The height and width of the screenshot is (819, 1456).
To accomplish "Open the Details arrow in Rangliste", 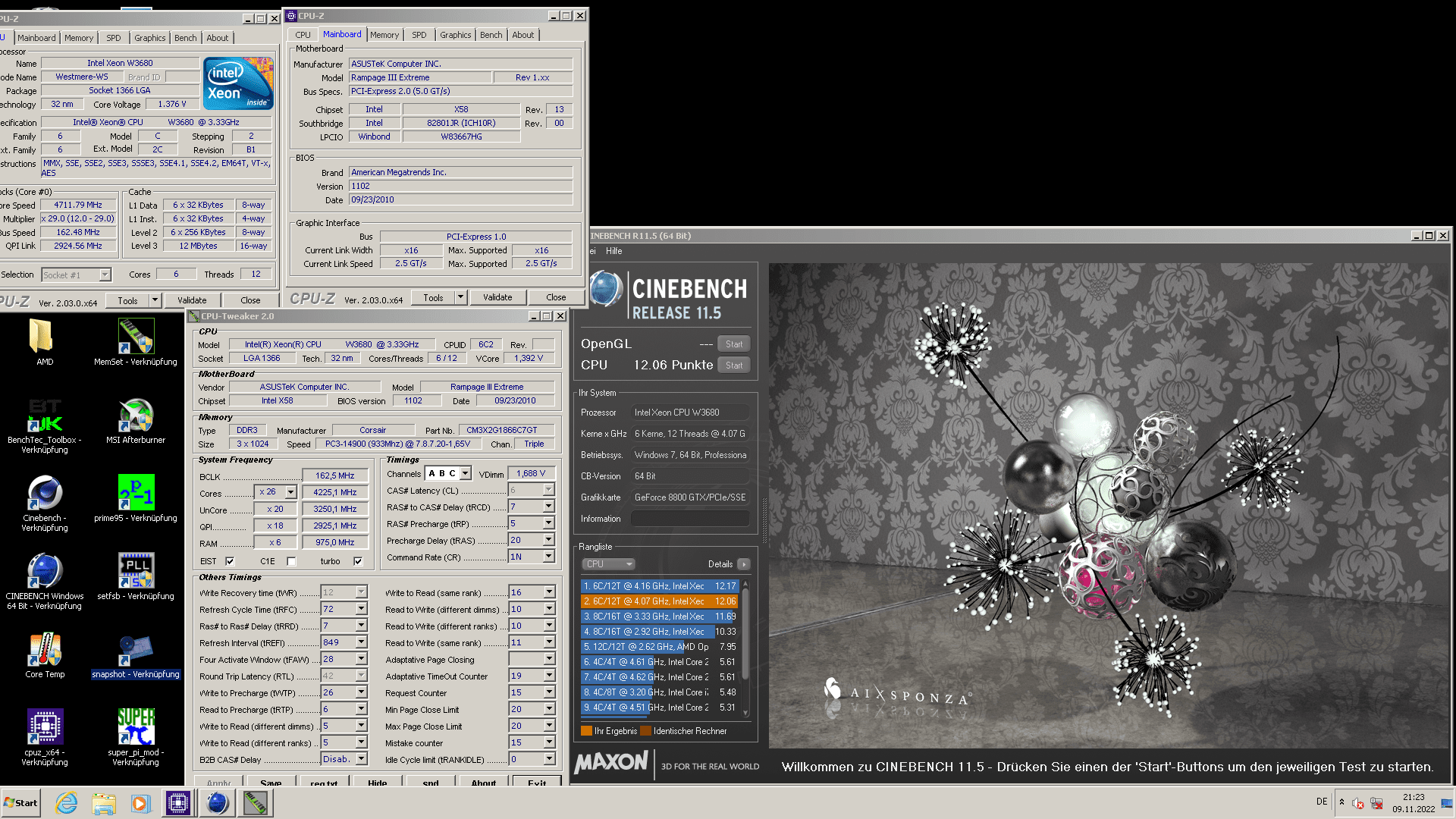I will click(743, 564).
